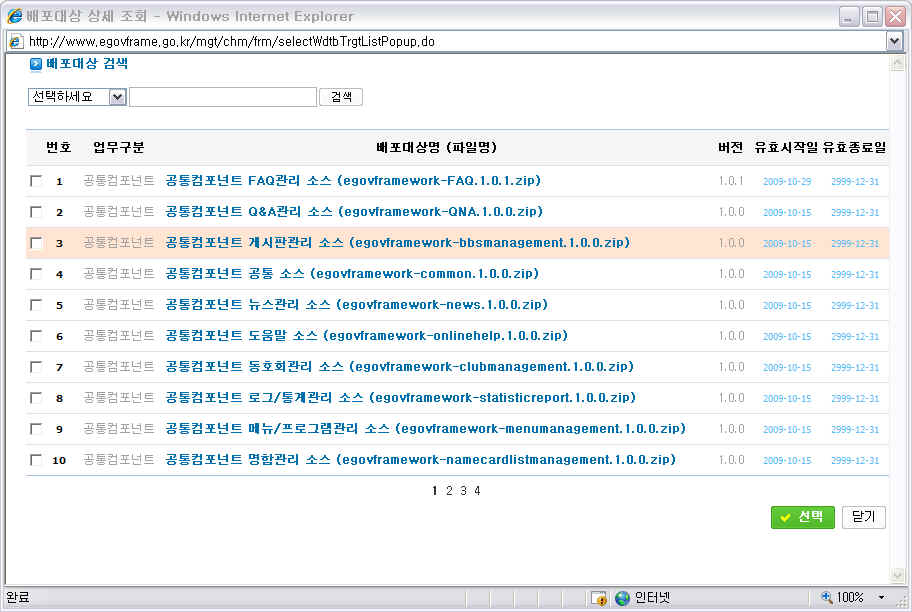Screen dimensions: 912x612
Task: Click the 닫기 button
Action: click(x=863, y=517)
